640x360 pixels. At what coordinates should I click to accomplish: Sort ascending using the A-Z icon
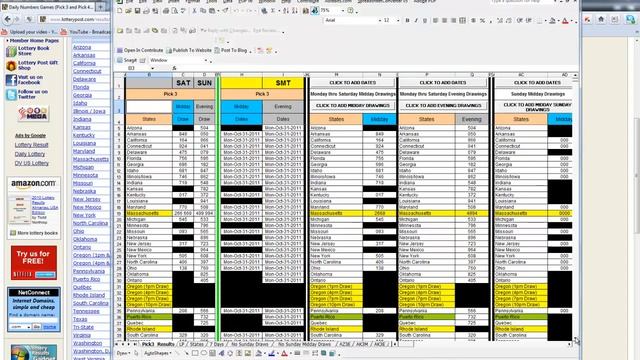(286, 11)
